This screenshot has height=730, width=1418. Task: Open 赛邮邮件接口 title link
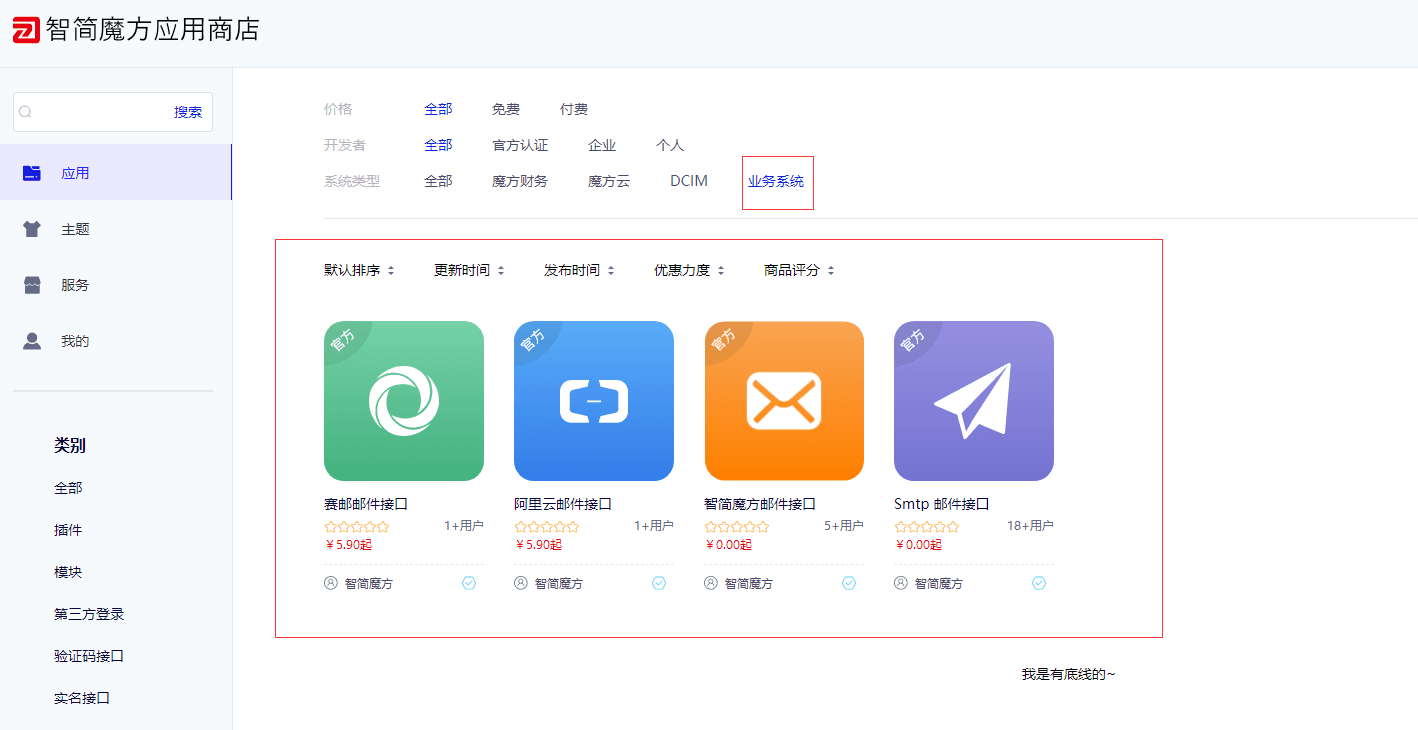click(366, 504)
